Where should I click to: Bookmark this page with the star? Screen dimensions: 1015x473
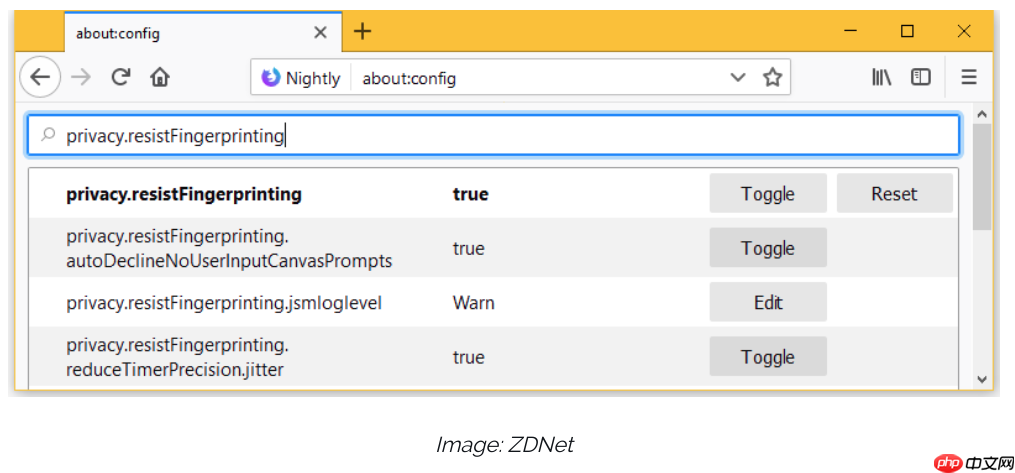click(x=772, y=77)
